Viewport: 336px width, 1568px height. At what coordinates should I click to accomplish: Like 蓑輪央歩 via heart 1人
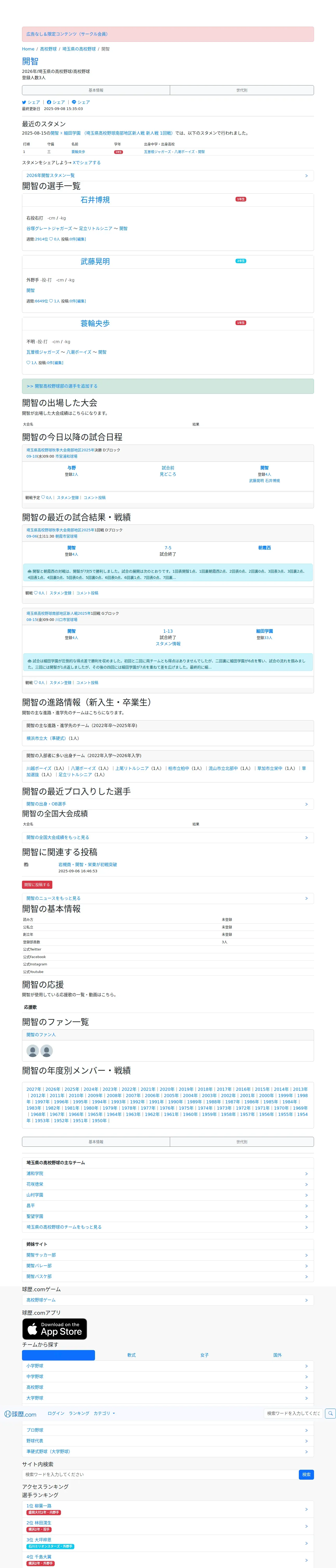[32, 363]
